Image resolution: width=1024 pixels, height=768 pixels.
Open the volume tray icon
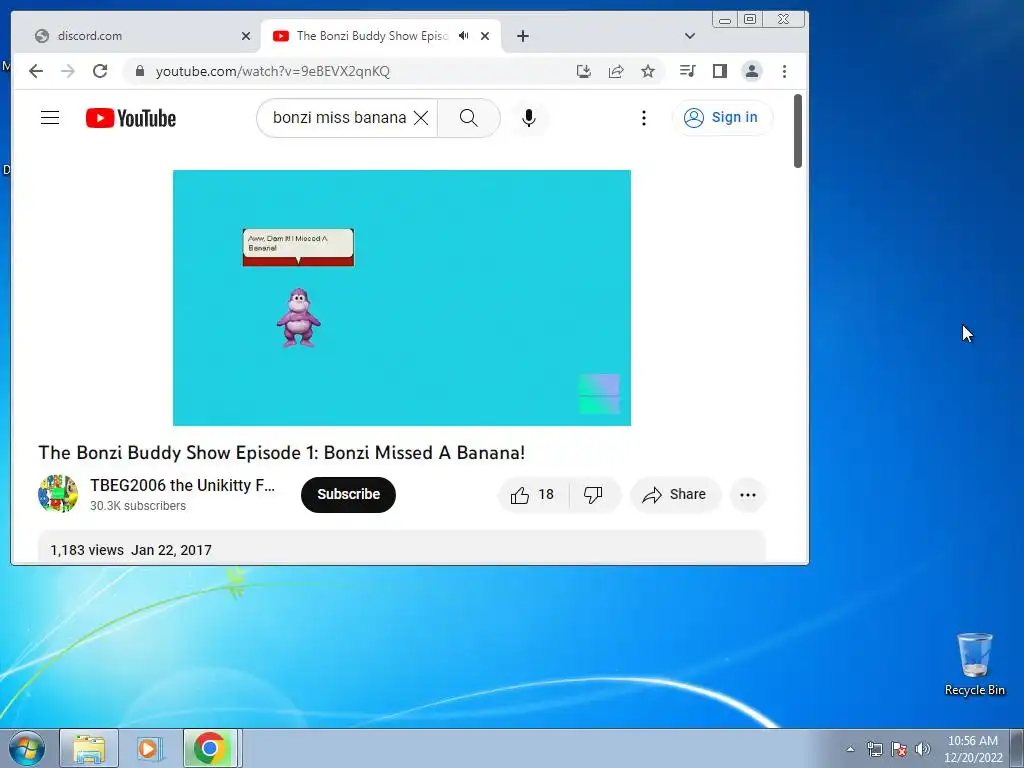point(923,749)
